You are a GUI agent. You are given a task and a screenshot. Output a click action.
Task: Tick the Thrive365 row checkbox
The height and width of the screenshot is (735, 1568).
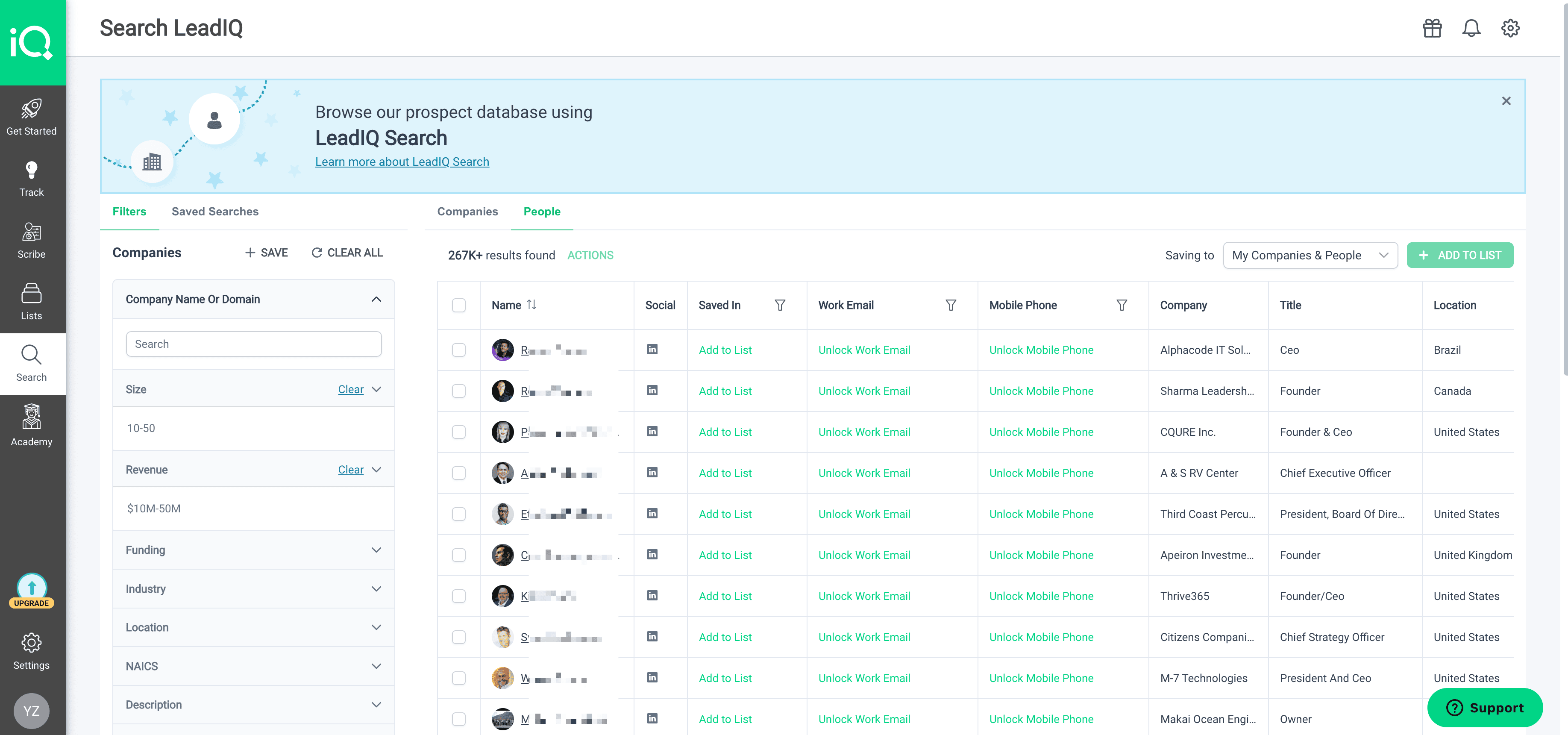[x=458, y=596]
